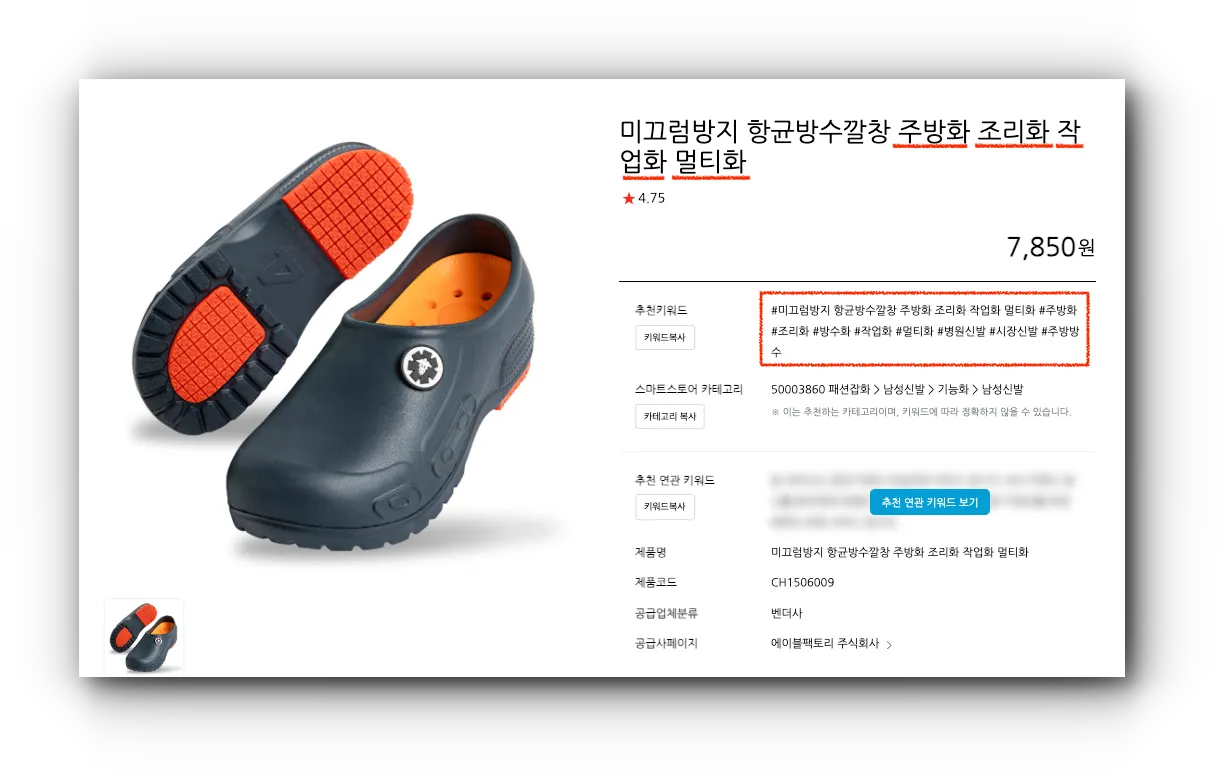Click the 4.75 rating score
The height and width of the screenshot is (776, 1224).
(x=651, y=198)
